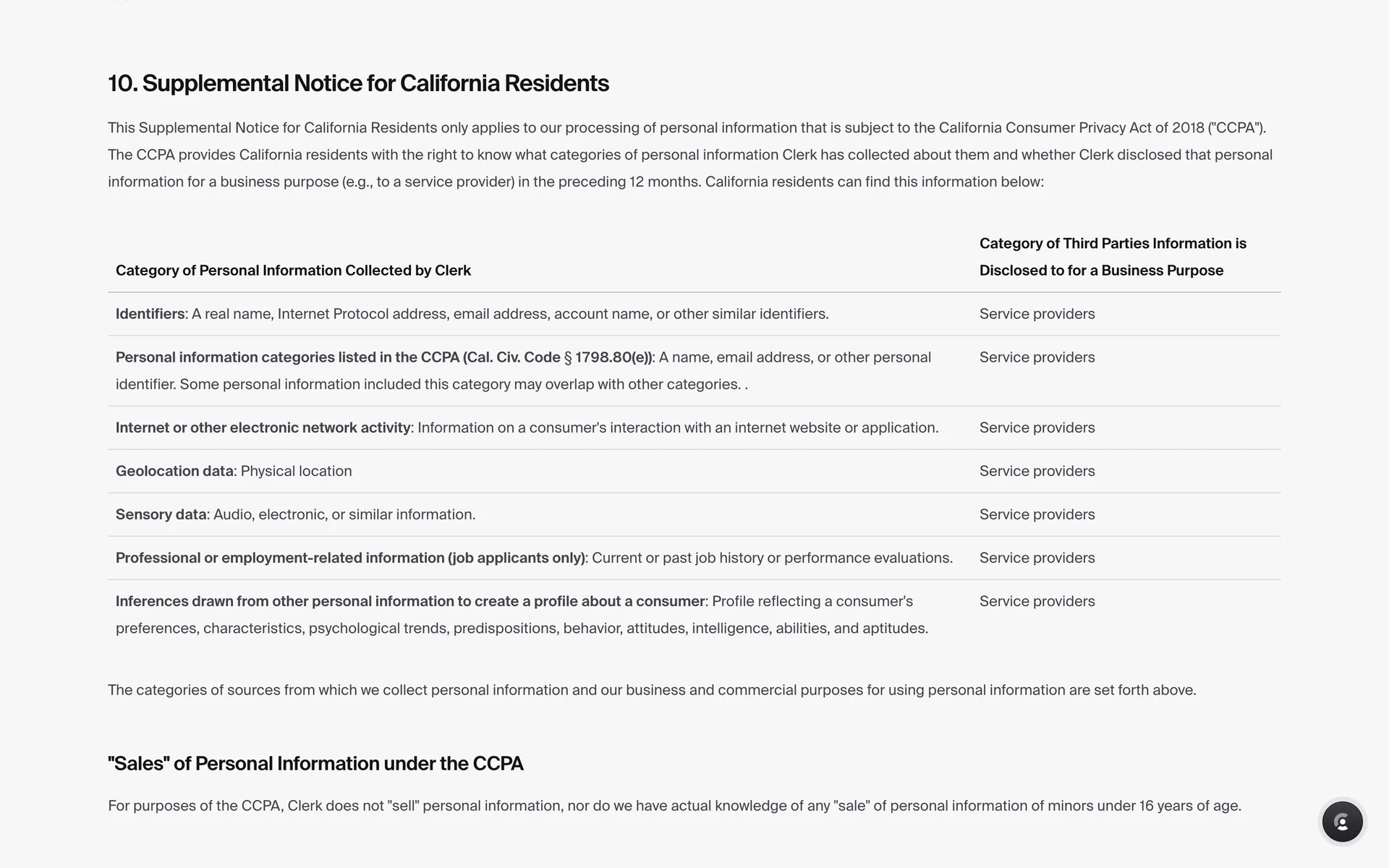
Task: Click Service providers in the Identifiers row
Action: pos(1037,314)
